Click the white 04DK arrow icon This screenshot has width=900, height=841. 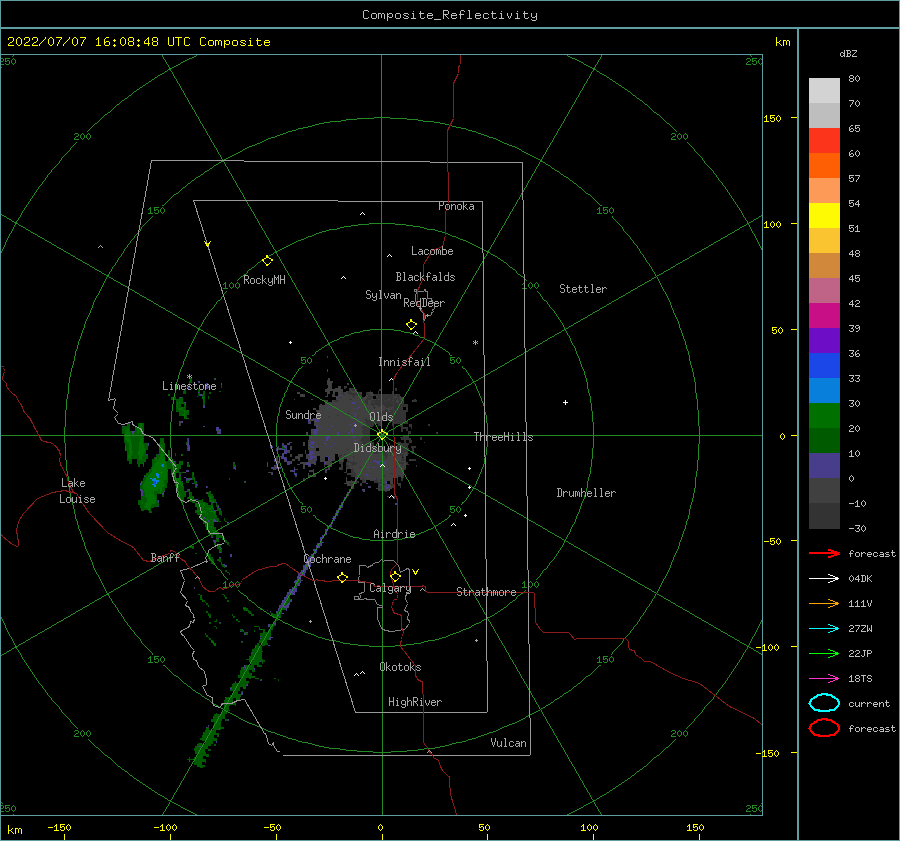coord(824,578)
